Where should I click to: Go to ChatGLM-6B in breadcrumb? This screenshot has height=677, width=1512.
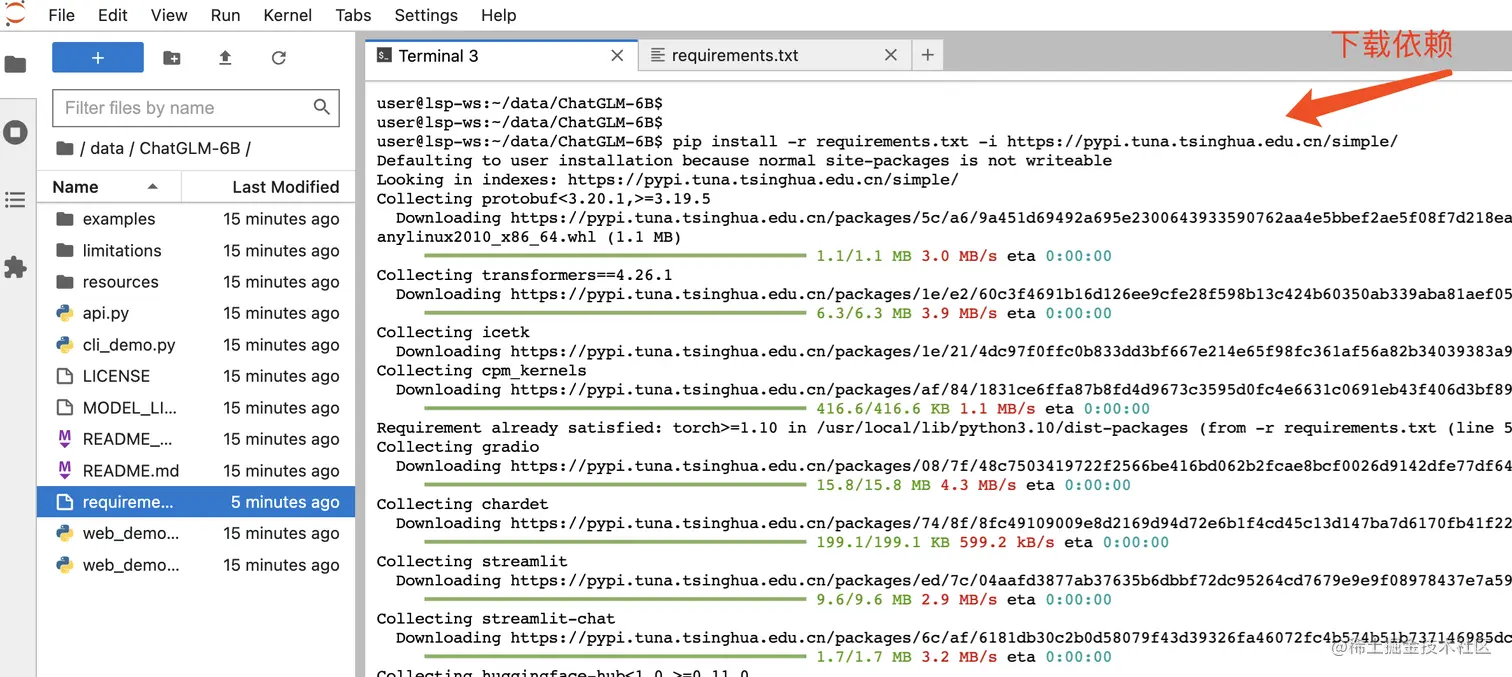click(190, 148)
